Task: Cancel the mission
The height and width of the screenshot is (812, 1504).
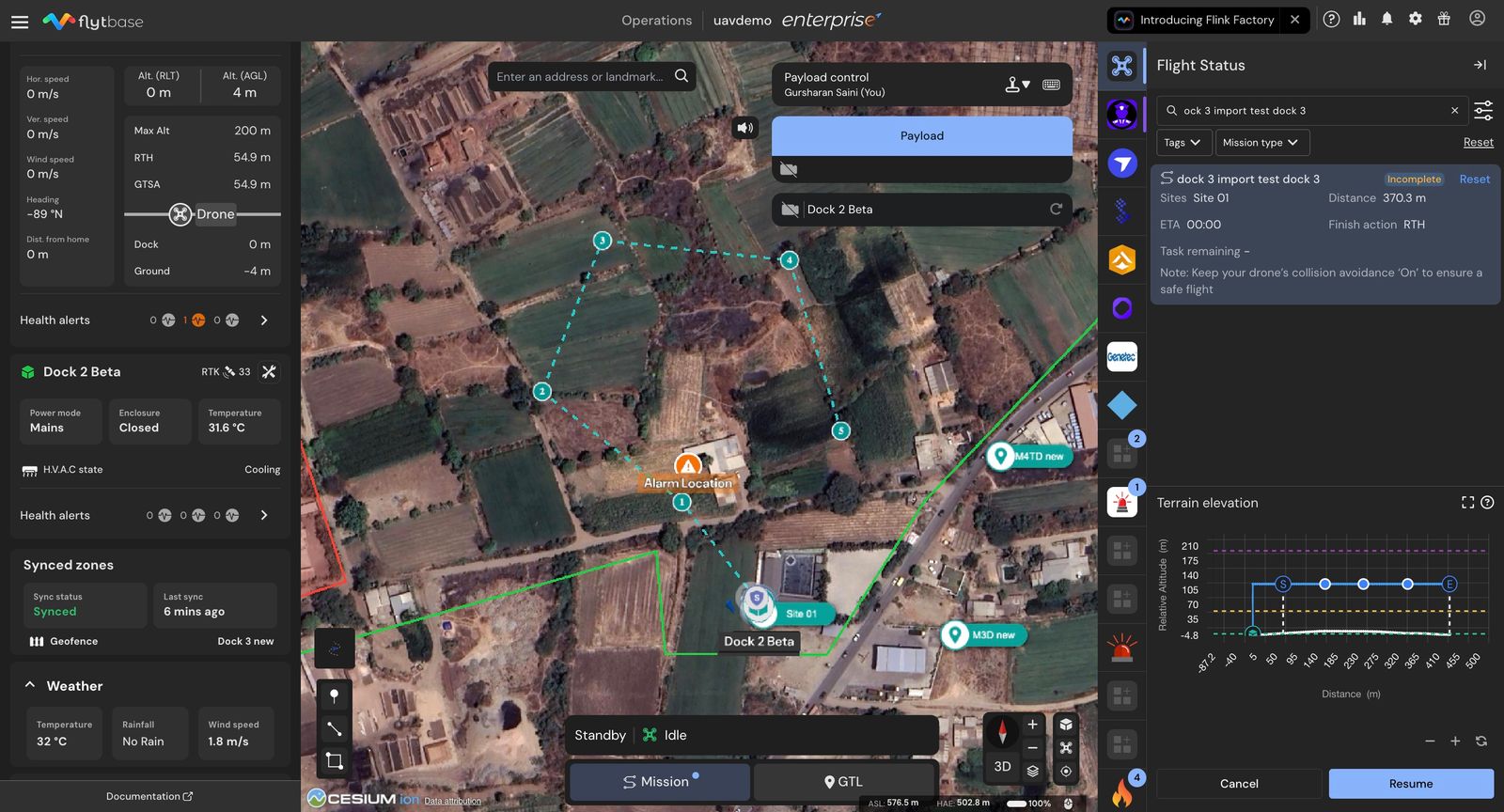Action: point(1239,784)
